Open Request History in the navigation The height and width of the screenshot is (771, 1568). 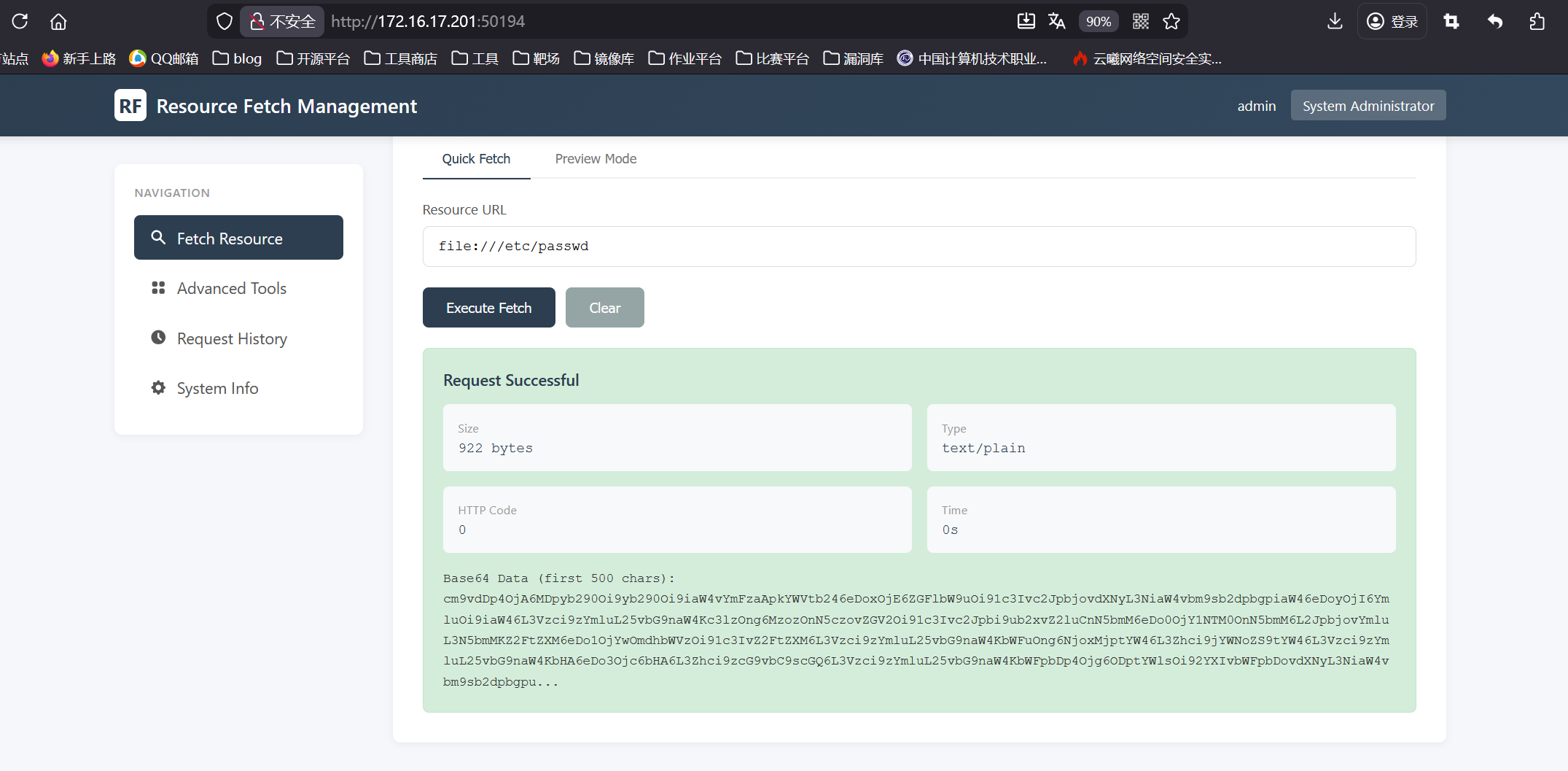click(x=238, y=338)
